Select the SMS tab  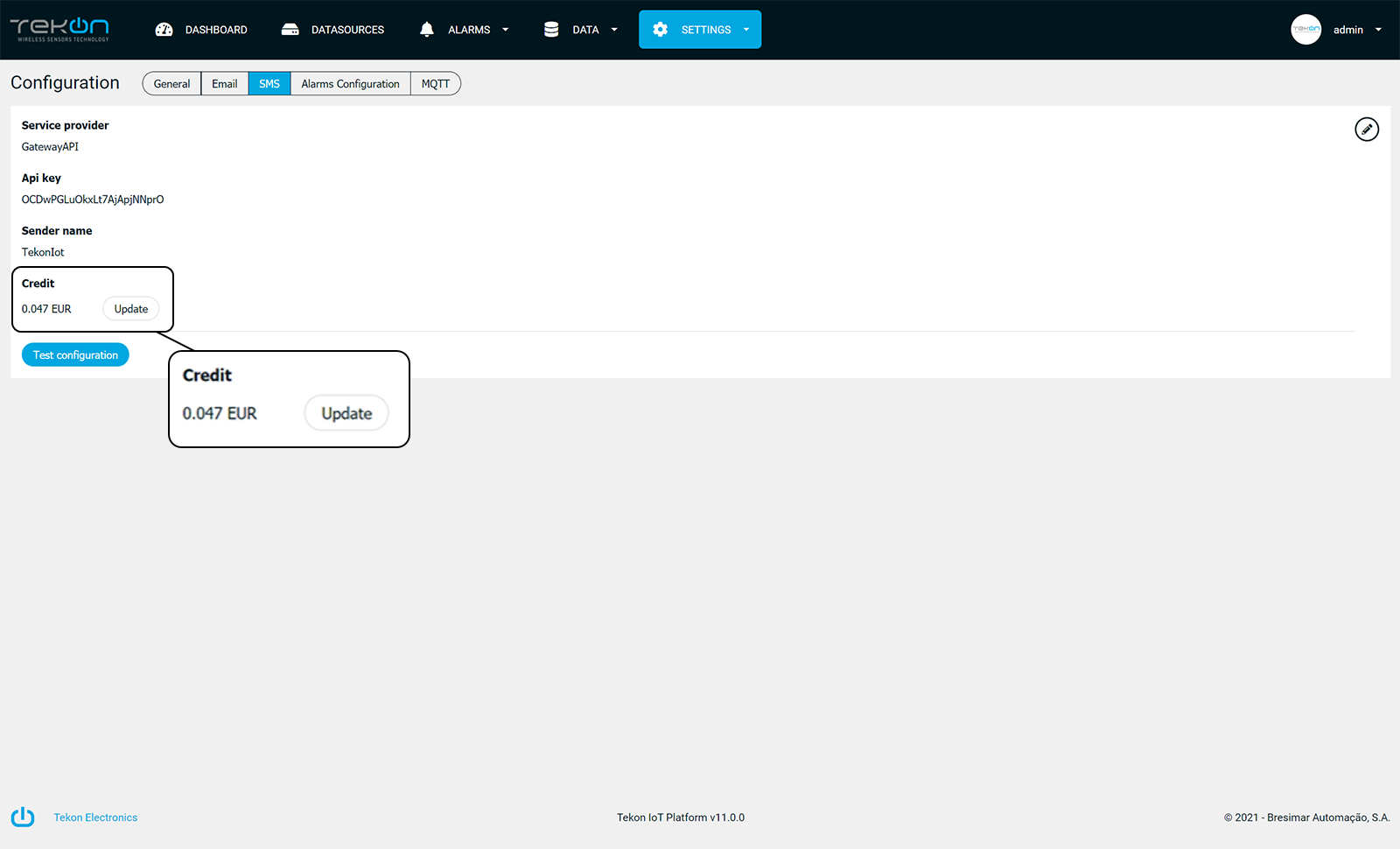(x=269, y=84)
